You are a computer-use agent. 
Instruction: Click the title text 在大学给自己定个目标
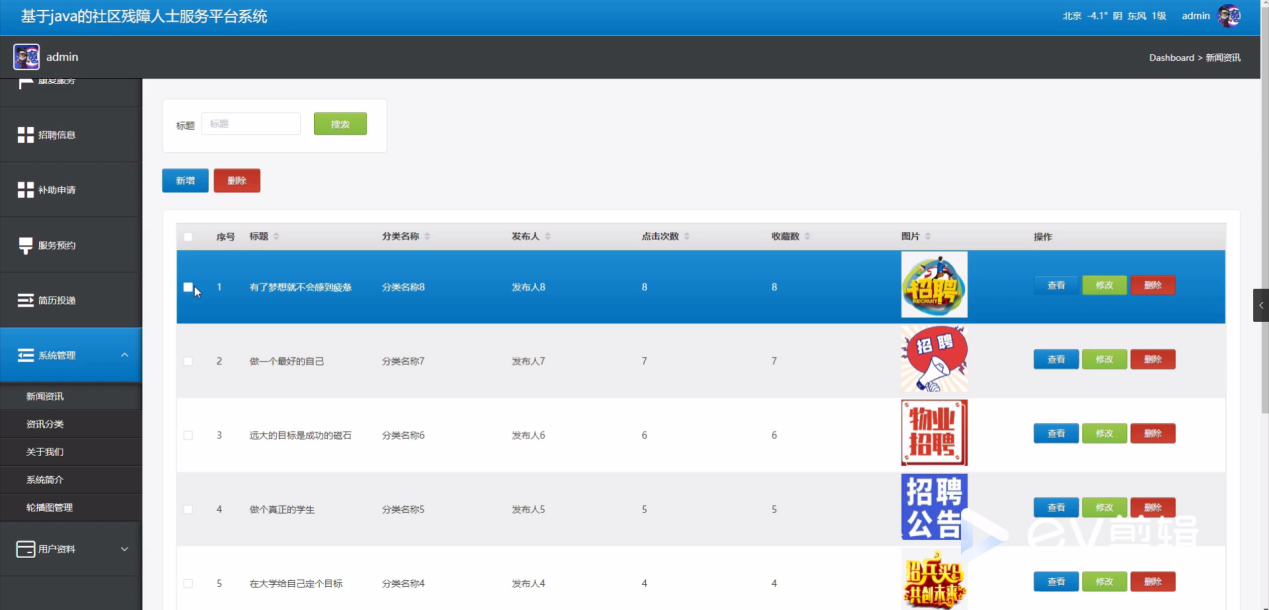pyautogui.click(x=296, y=583)
